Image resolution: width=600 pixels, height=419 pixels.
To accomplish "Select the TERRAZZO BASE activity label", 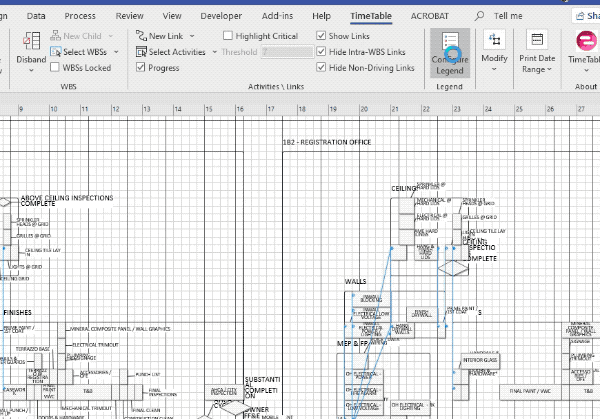I will tap(33, 349).
